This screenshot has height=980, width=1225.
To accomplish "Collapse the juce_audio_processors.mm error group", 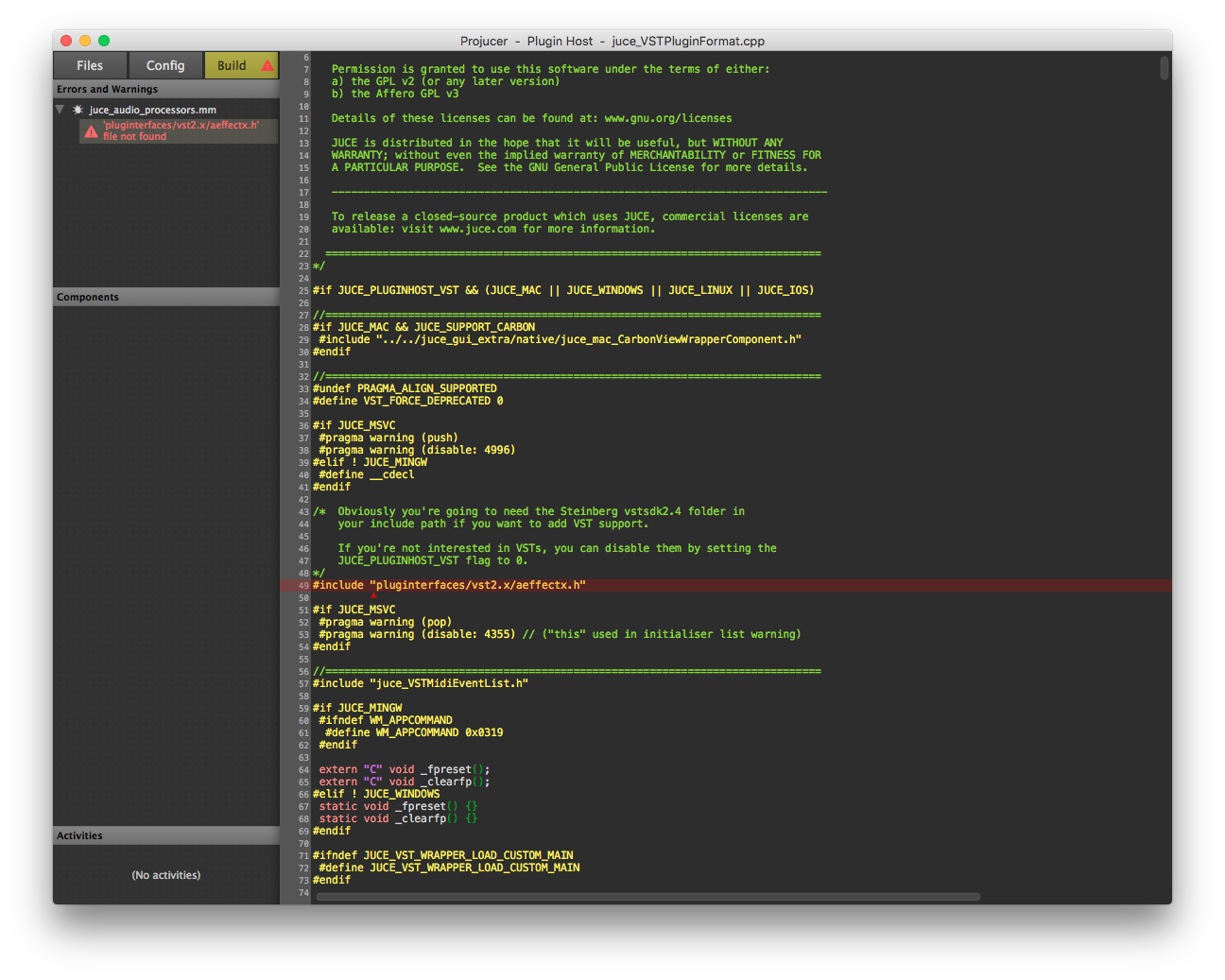I will 60,110.
